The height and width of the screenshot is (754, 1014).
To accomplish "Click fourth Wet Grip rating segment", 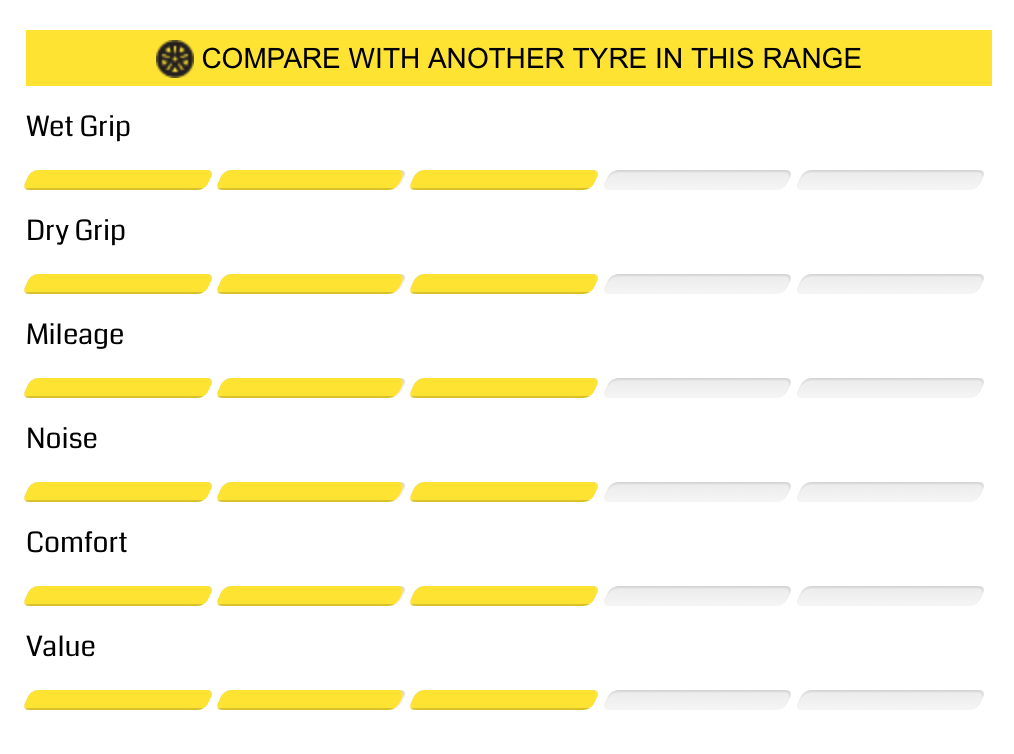I will [x=697, y=180].
